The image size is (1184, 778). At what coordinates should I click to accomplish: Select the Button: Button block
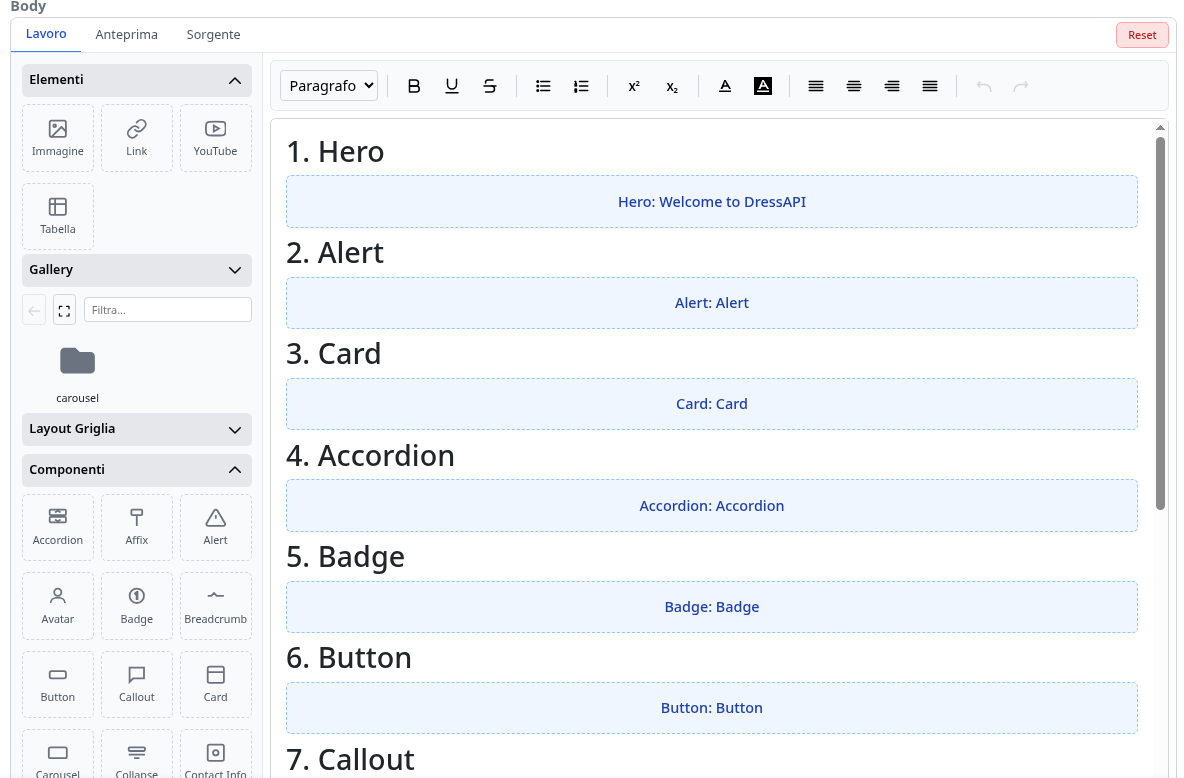tap(711, 708)
